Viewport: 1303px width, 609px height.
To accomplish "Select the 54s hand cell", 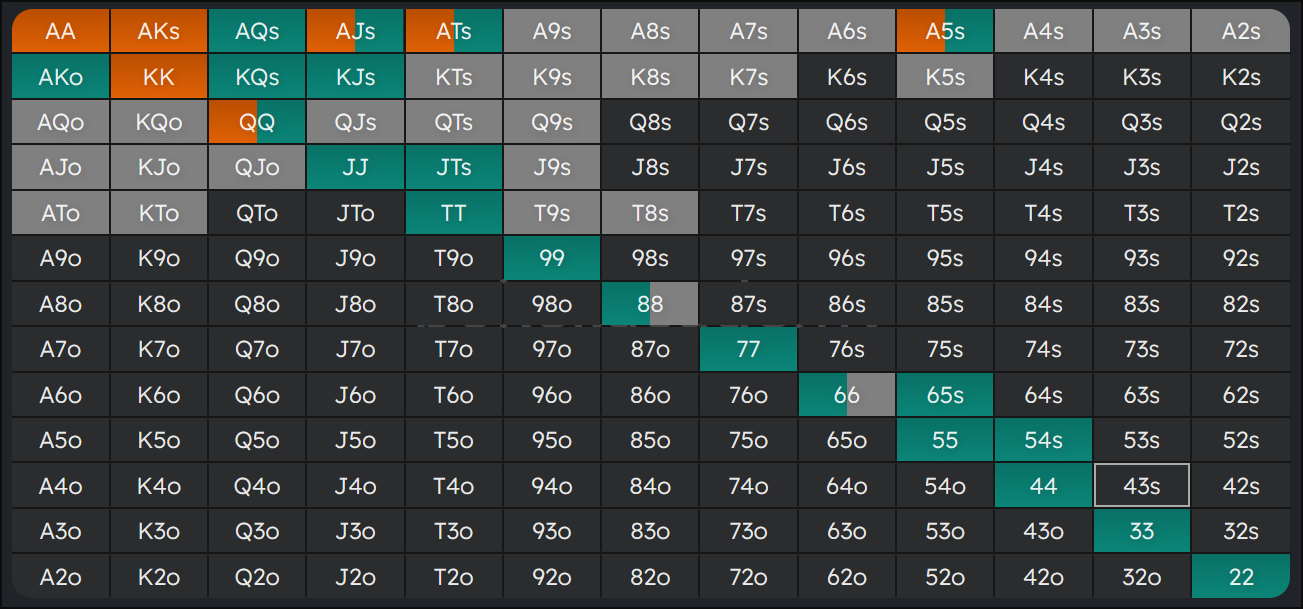I will tap(1043, 440).
